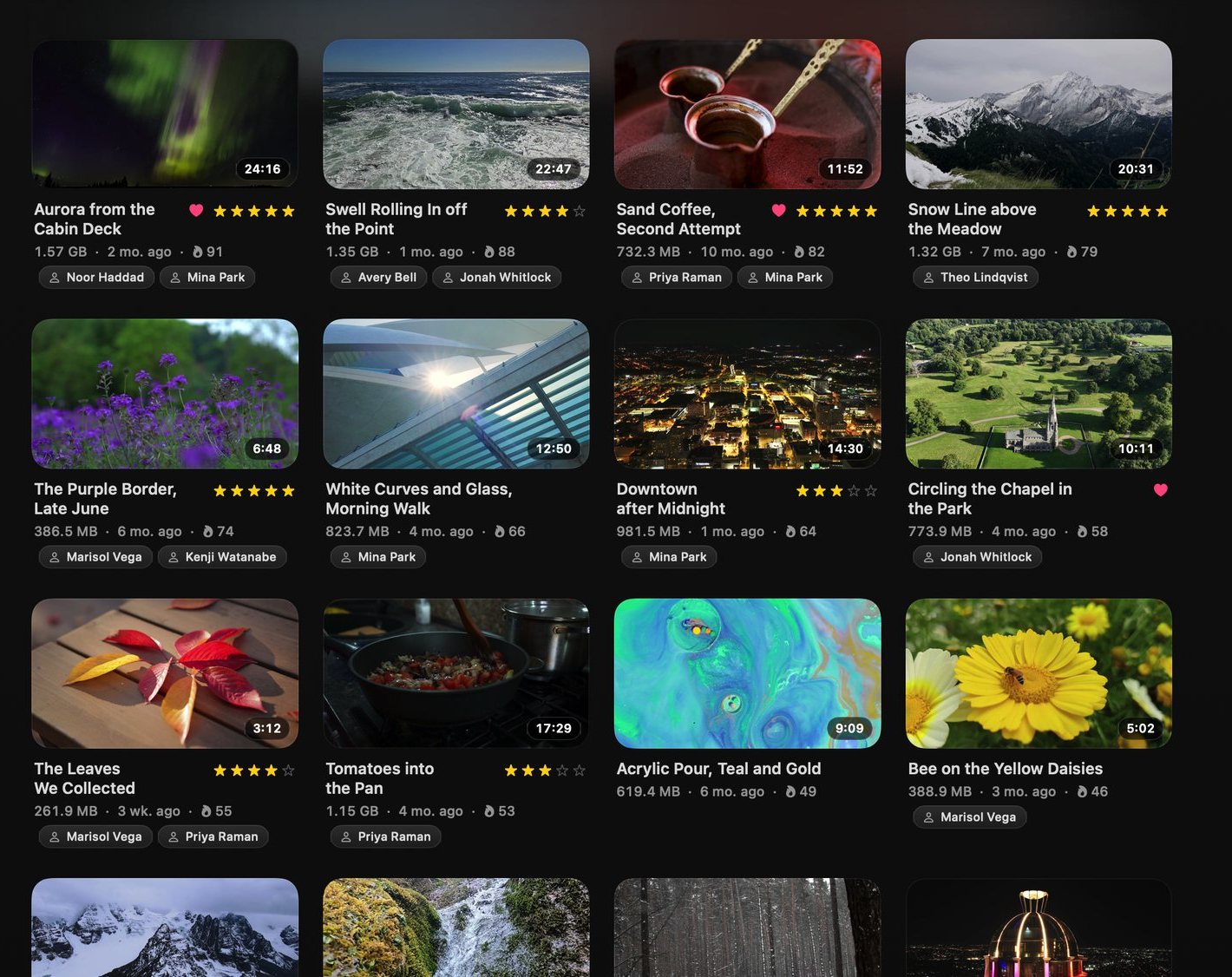Click the flame icon beside 91 on Aurora card
The image size is (1232, 977).
coord(198,252)
